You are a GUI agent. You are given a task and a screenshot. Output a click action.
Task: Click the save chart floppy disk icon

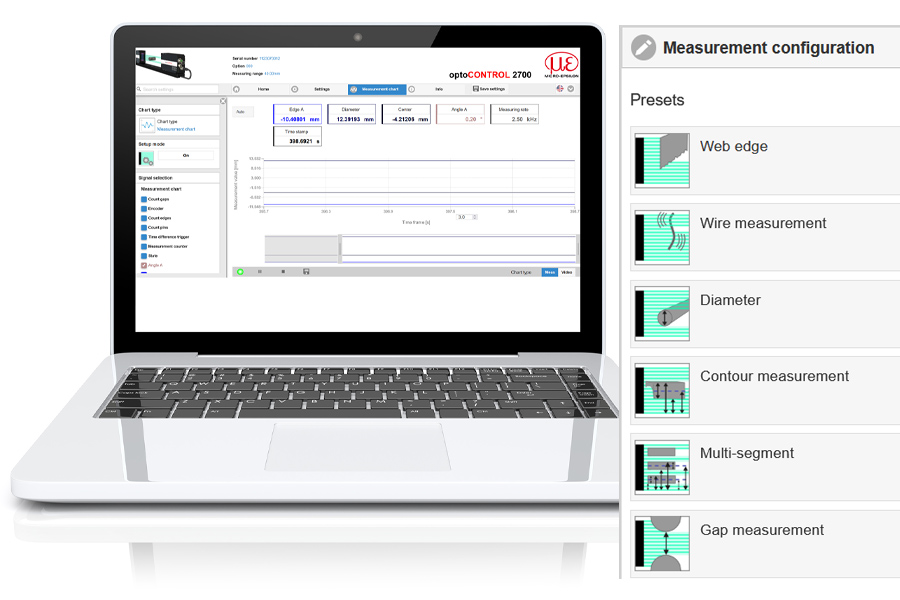click(x=306, y=271)
